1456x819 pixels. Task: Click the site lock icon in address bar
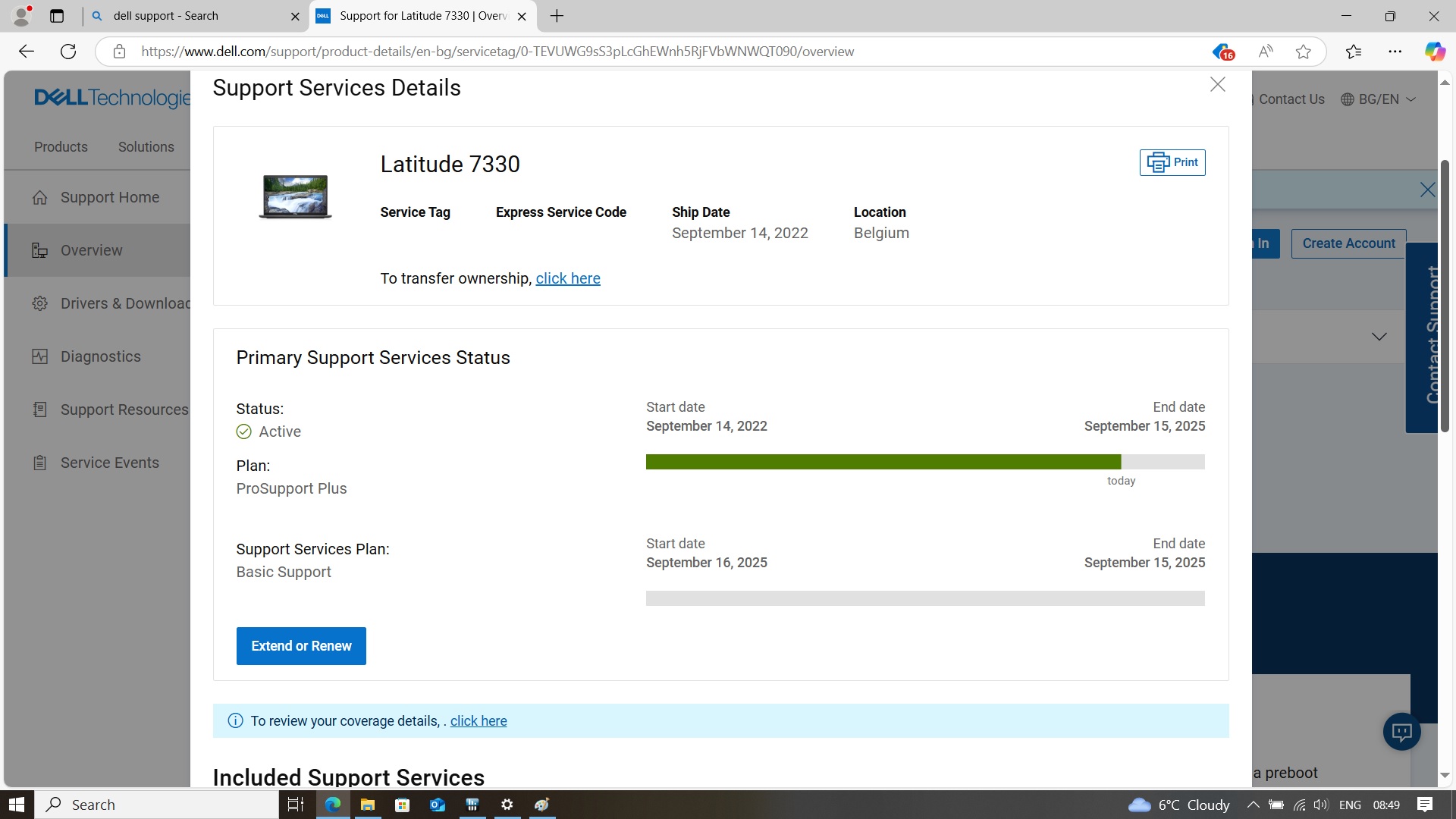pos(119,52)
